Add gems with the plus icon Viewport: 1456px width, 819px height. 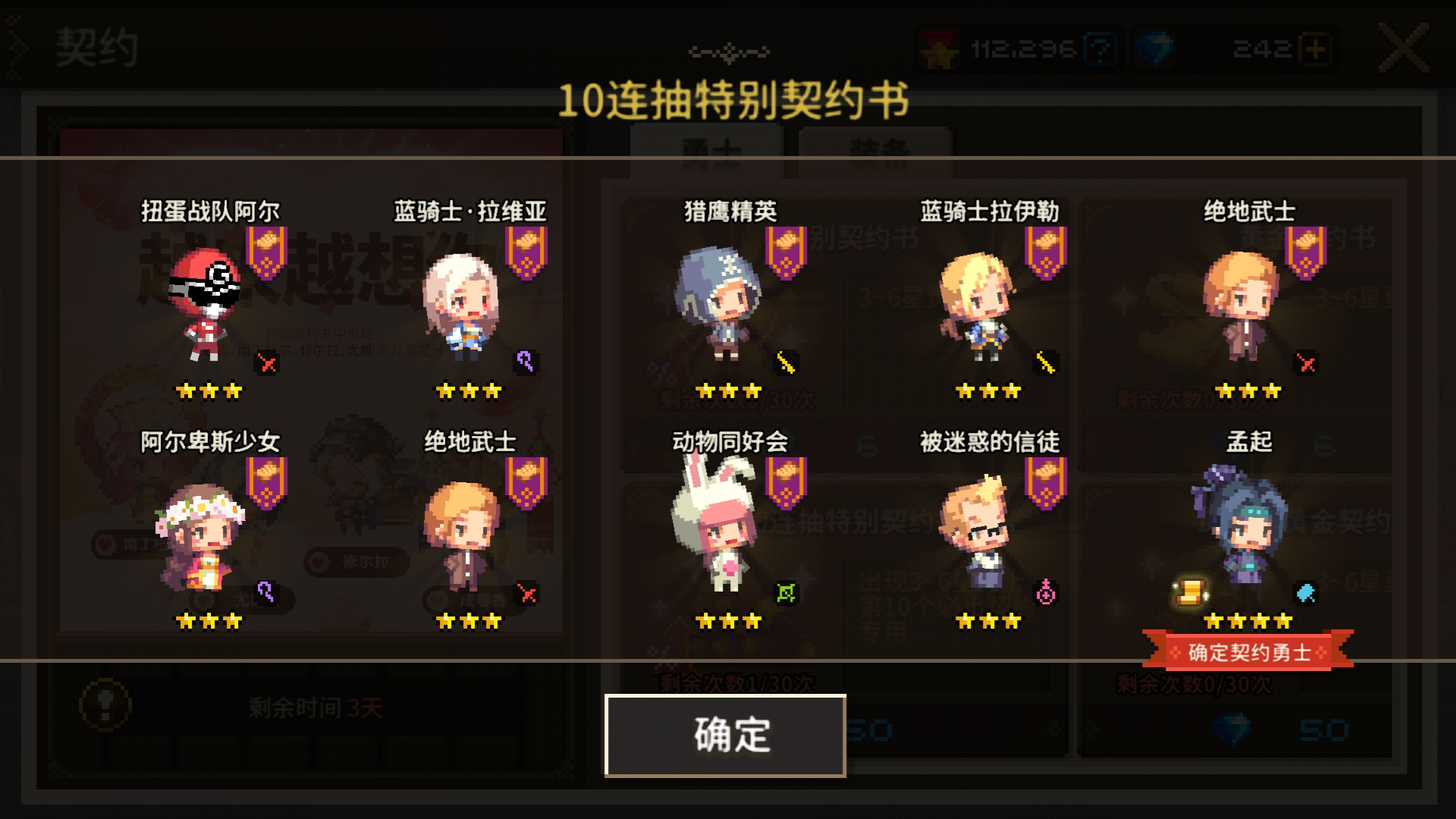1314,49
